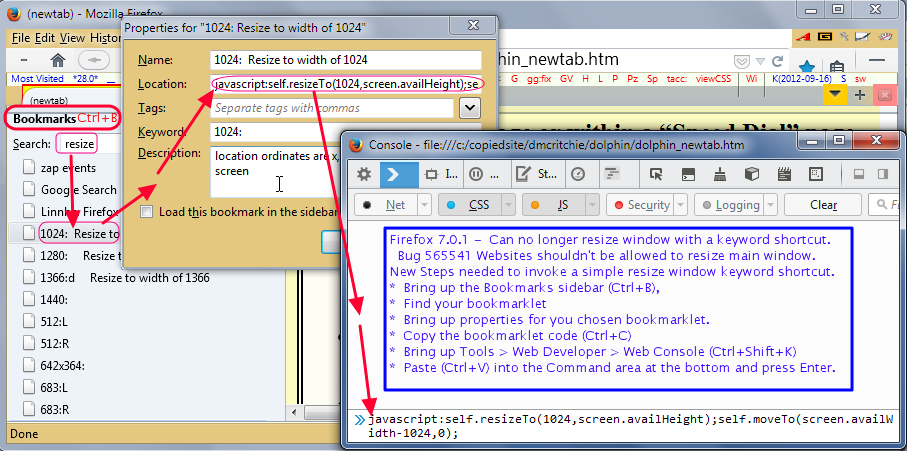
Task: Click the Clear button in the console
Action: click(823, 205)
